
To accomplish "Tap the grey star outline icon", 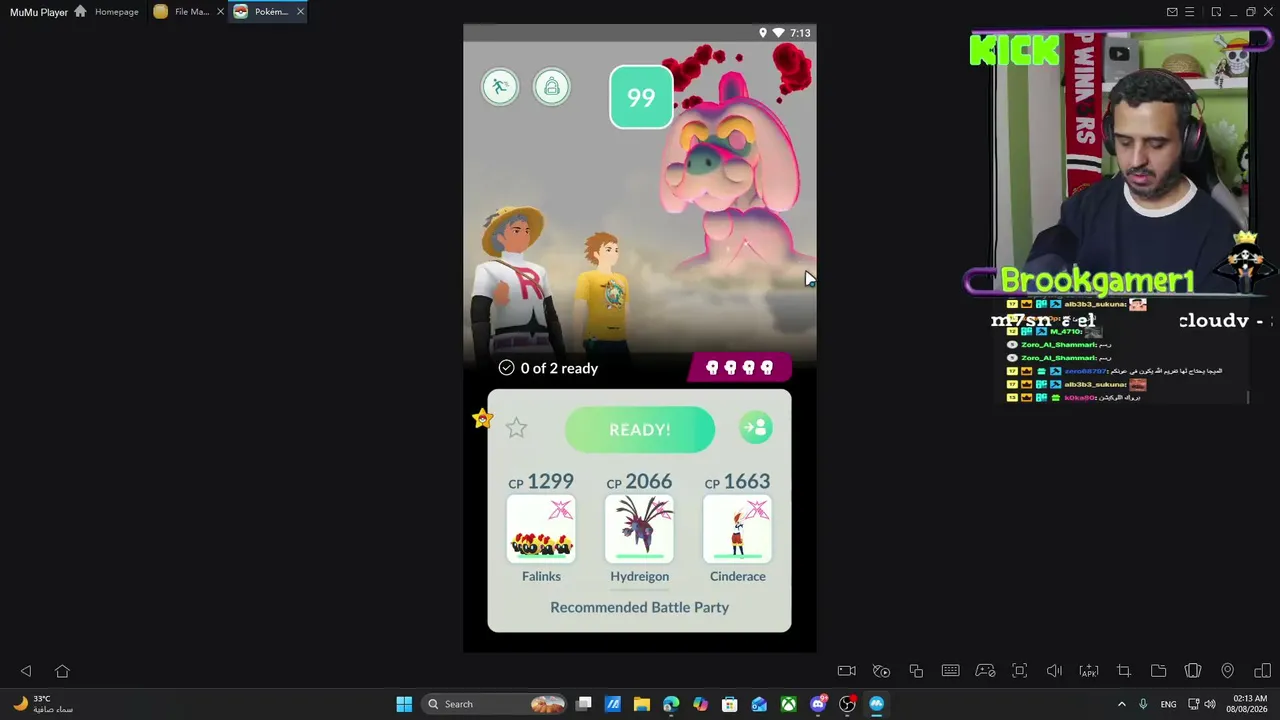I will 516,428.
